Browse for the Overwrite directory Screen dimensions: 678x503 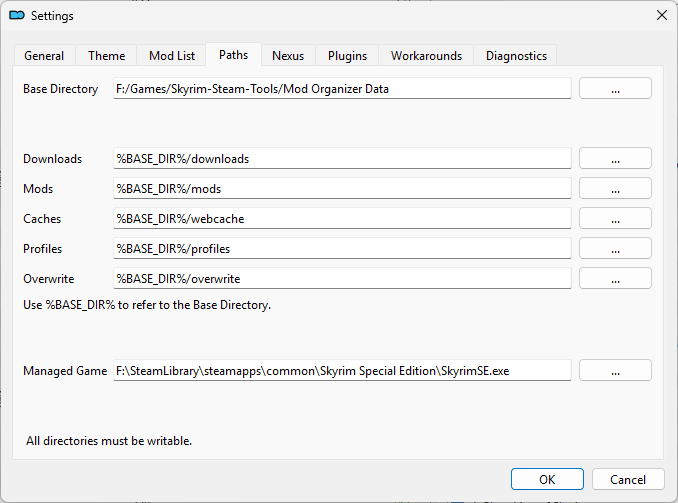coord(615,279)
